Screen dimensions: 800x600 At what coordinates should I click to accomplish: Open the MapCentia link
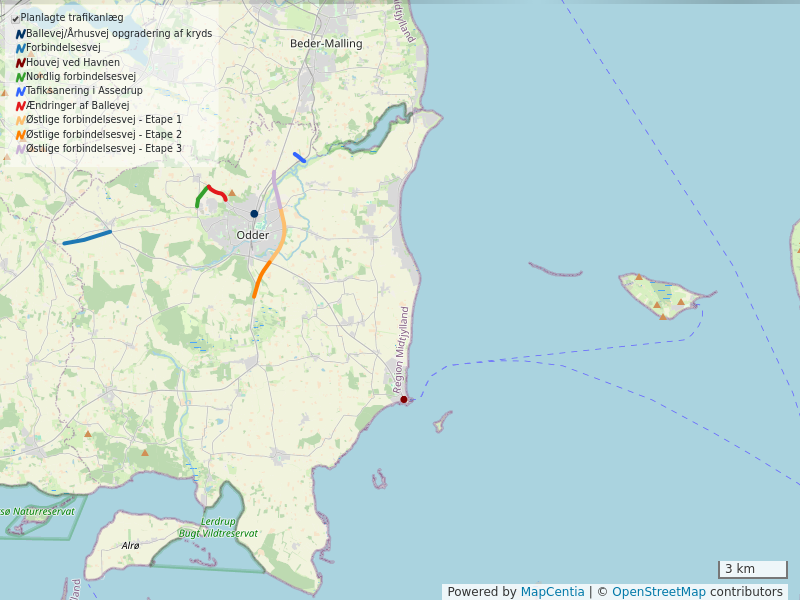click(552, 592)
